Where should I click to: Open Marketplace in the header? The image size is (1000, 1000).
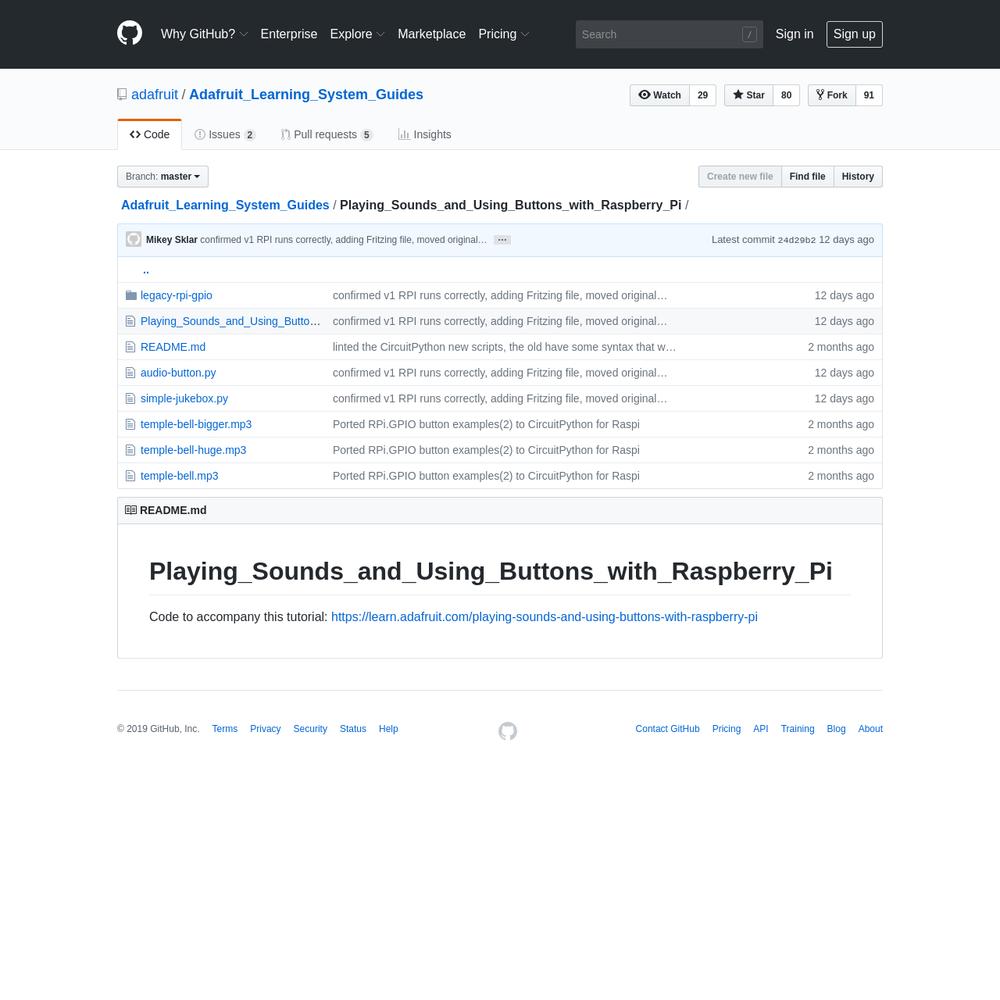(x=432, y=34)
